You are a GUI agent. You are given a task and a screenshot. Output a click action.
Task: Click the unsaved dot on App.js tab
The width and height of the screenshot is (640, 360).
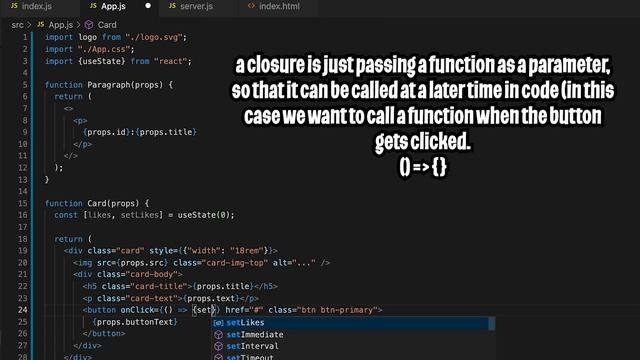point(148,6)
